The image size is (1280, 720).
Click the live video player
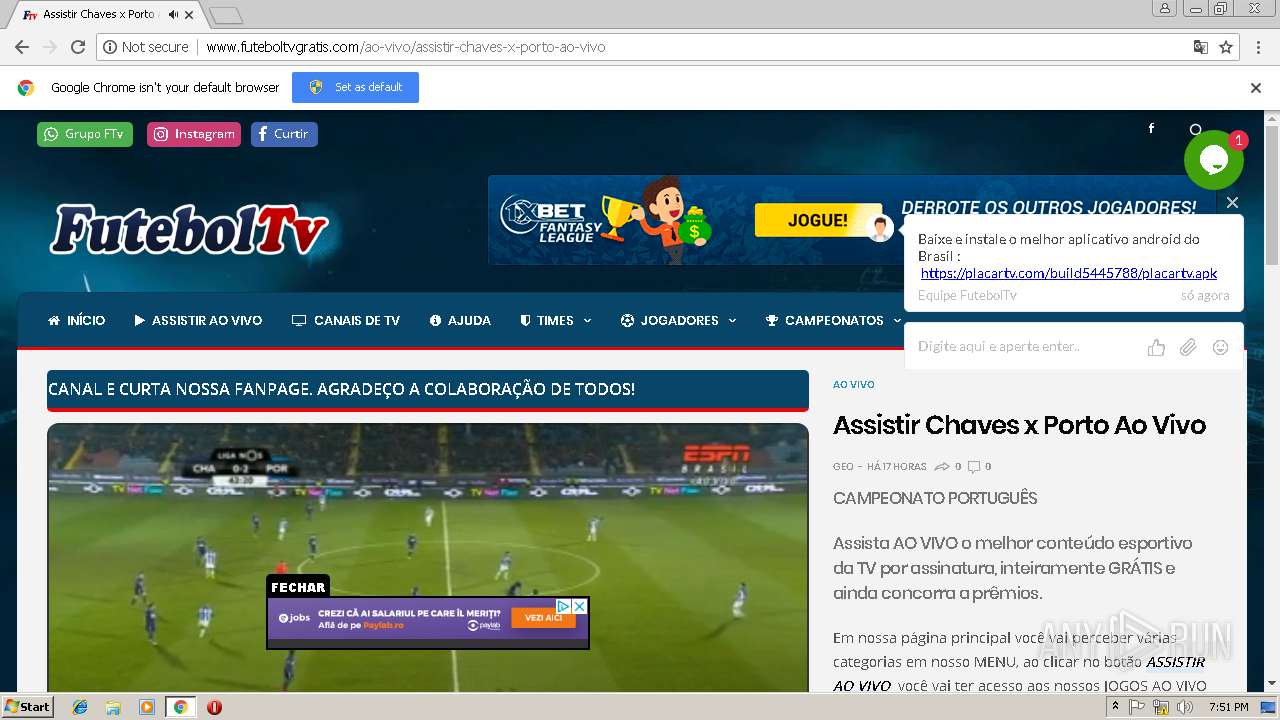tap(428, 557)
